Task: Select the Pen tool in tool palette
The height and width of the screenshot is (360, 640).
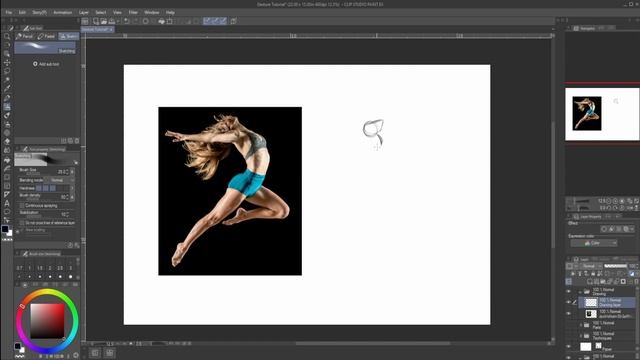Action: tap(7, 98)
